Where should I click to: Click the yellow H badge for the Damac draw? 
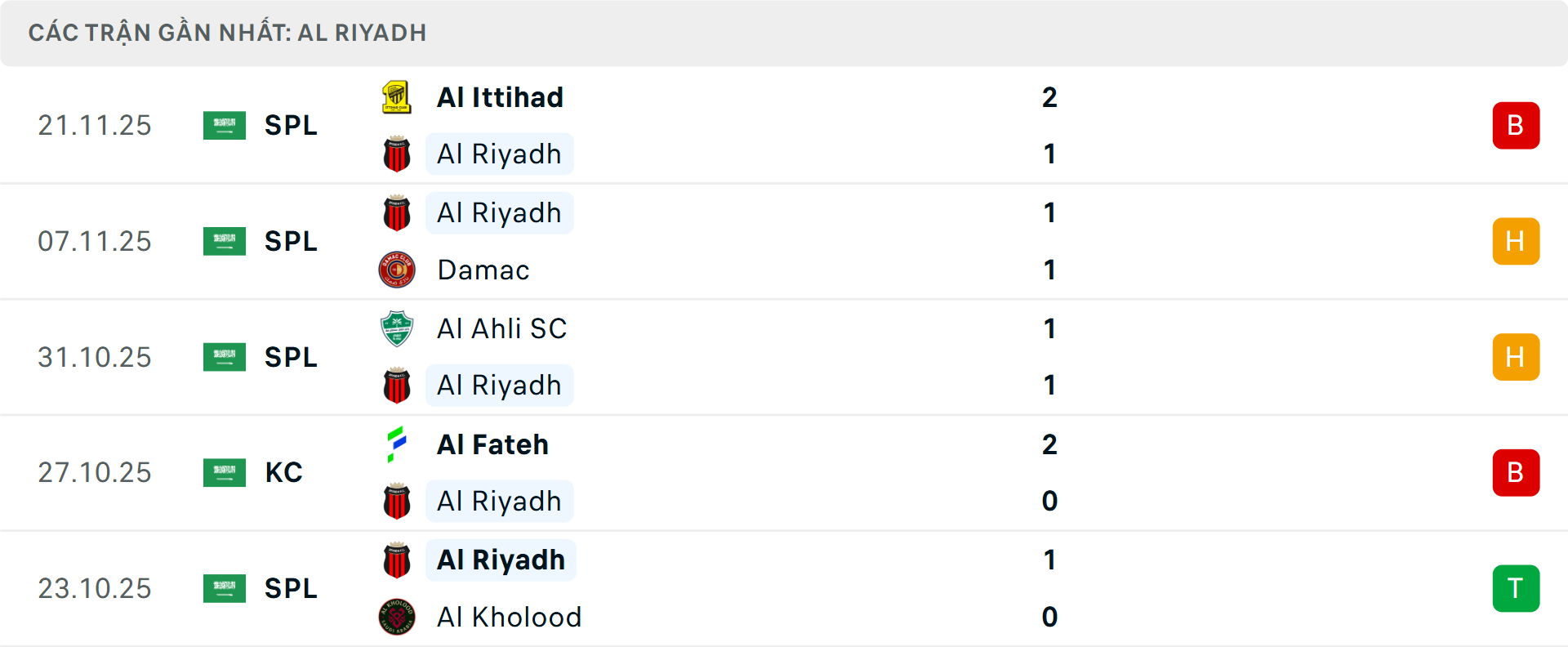(x=1516, y=241)
